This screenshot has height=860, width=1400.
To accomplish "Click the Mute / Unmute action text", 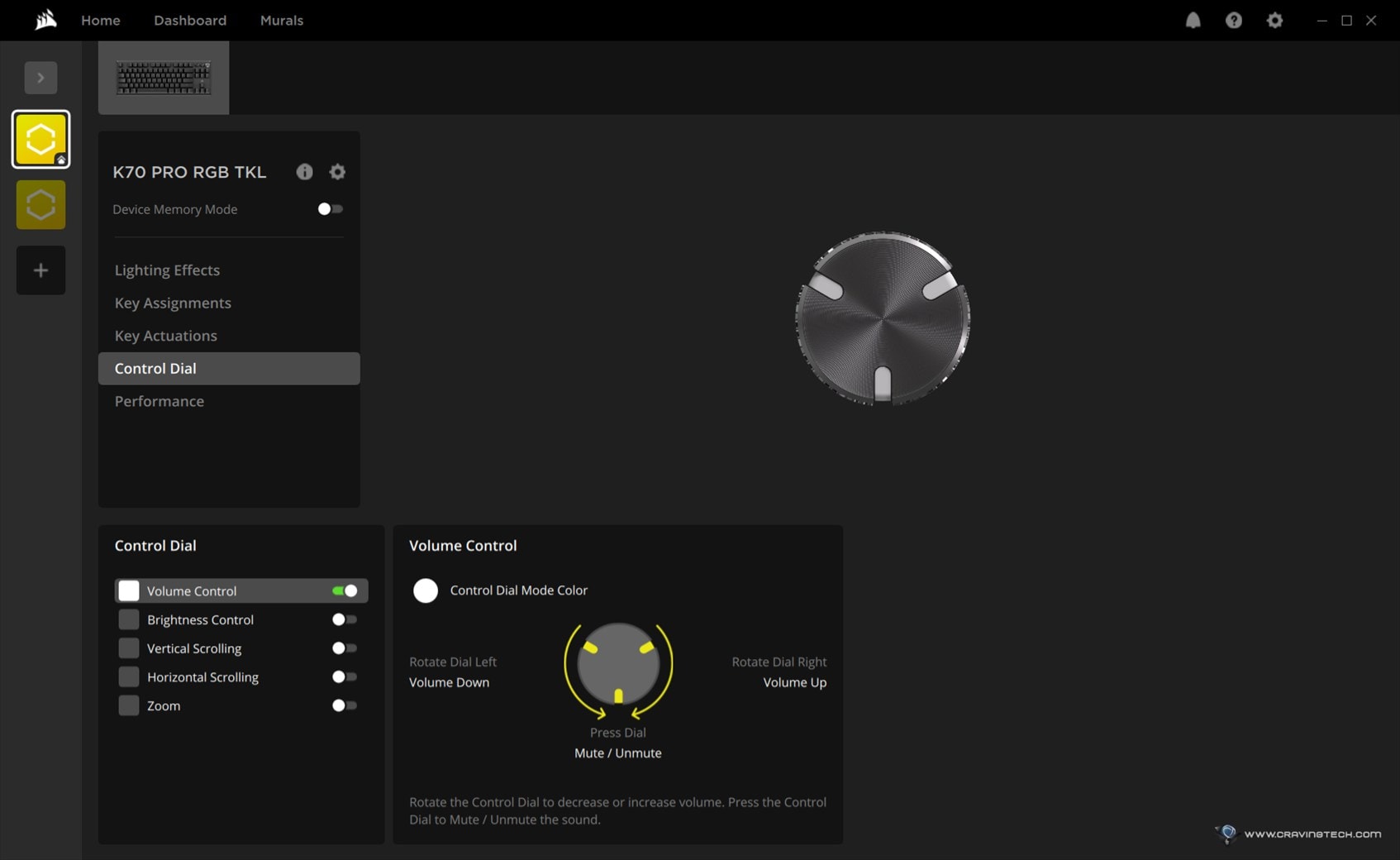I will pos(618,753).
